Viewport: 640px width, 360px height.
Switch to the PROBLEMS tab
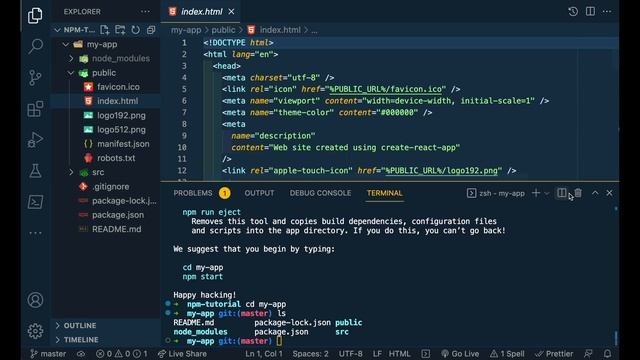[x=193, y=193]
